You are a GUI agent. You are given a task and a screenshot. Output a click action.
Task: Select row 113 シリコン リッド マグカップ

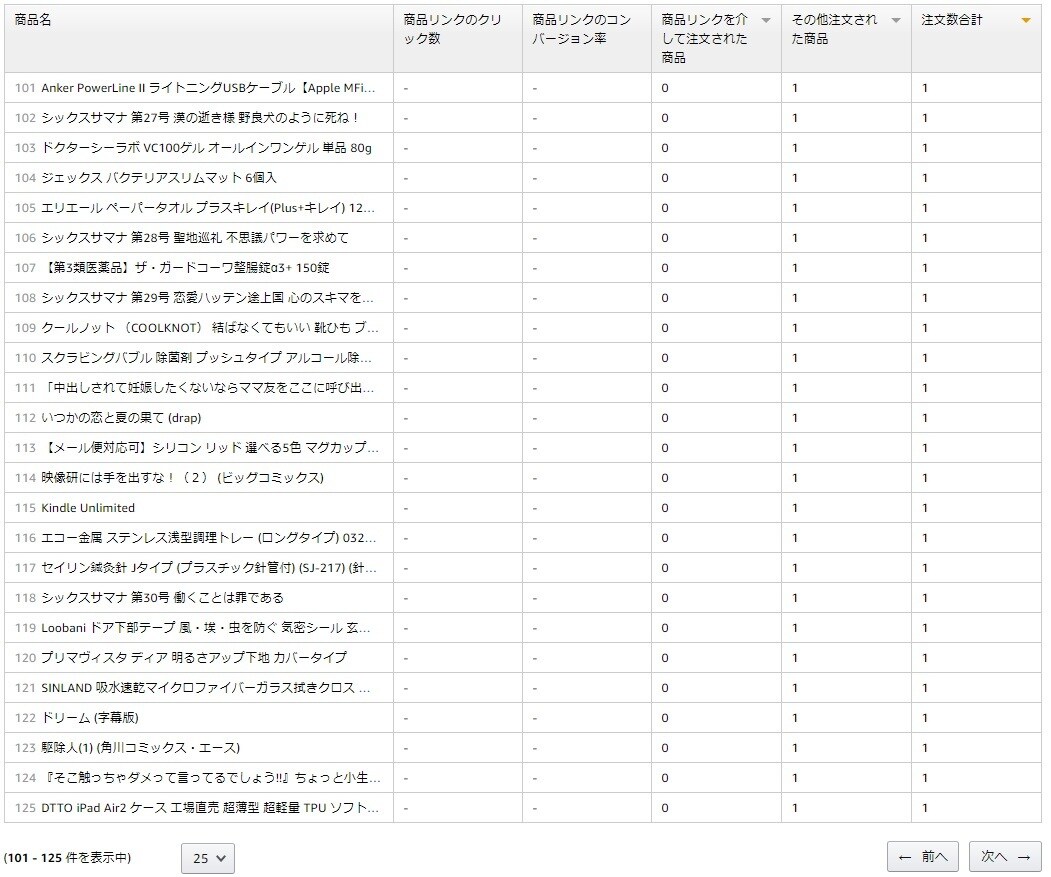(523, 448)
